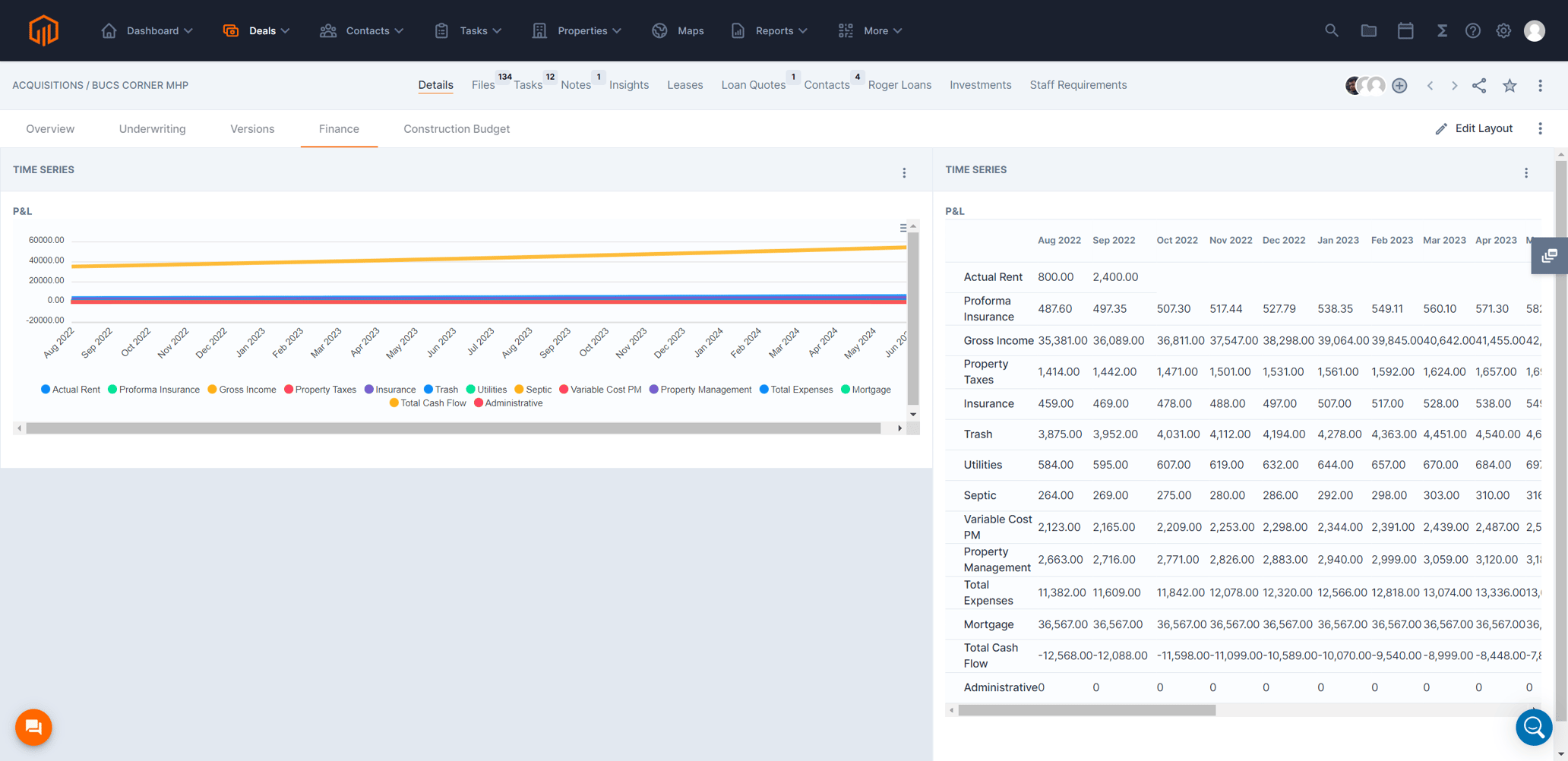
Task: Open the TIME SERIES panel options menu
Action: 904,172
